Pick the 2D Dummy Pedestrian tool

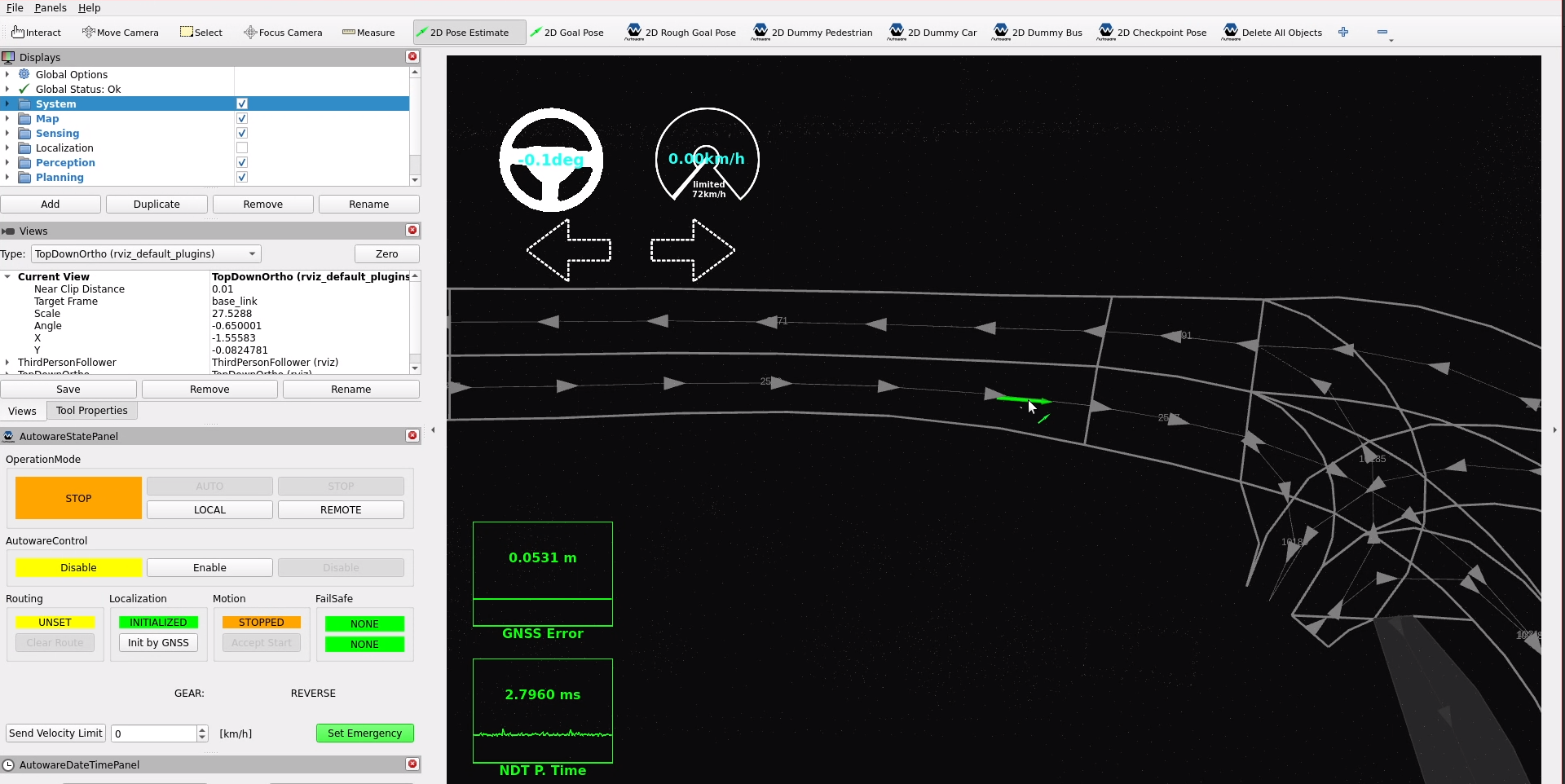tap(812, 33)
